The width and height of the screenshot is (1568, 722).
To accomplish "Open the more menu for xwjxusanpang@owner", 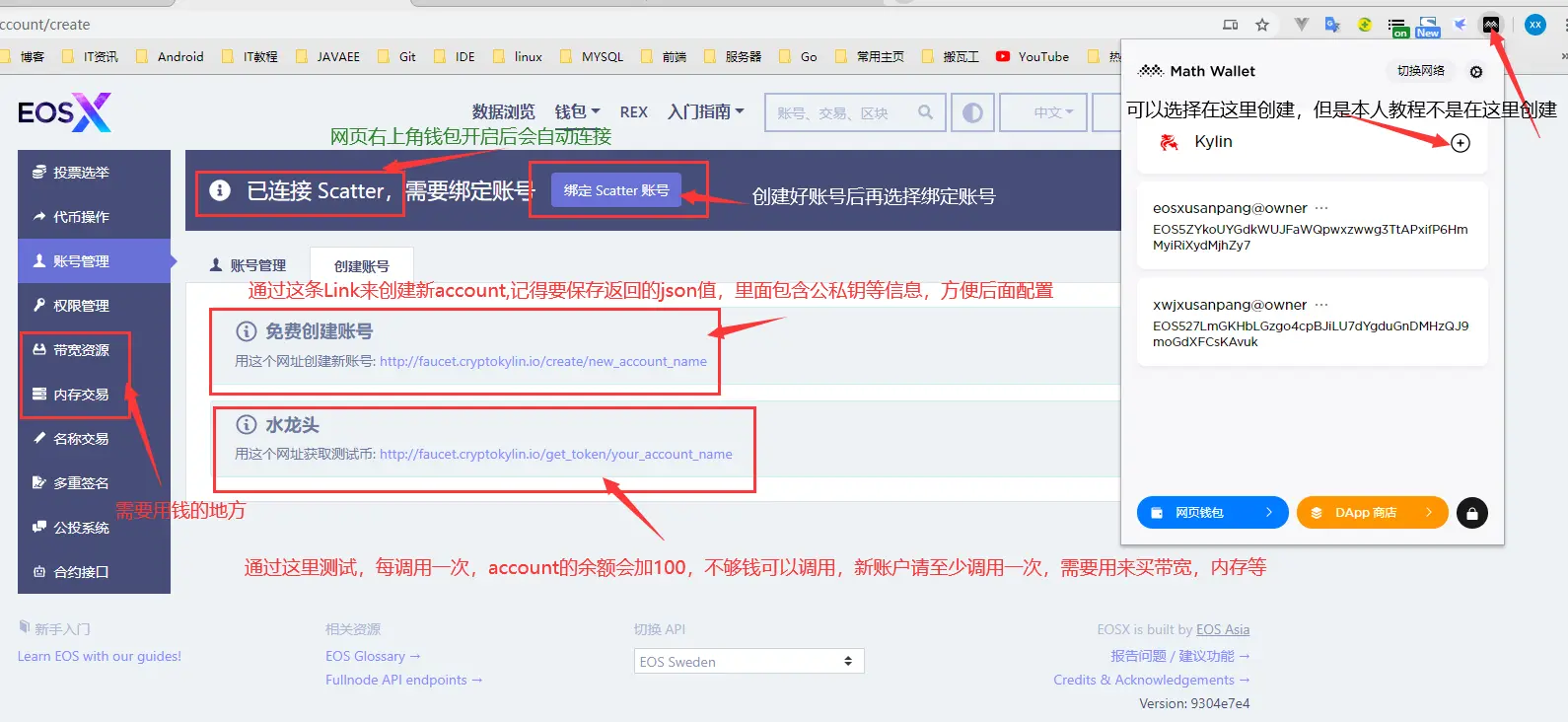I will [x=1321, y=305].
